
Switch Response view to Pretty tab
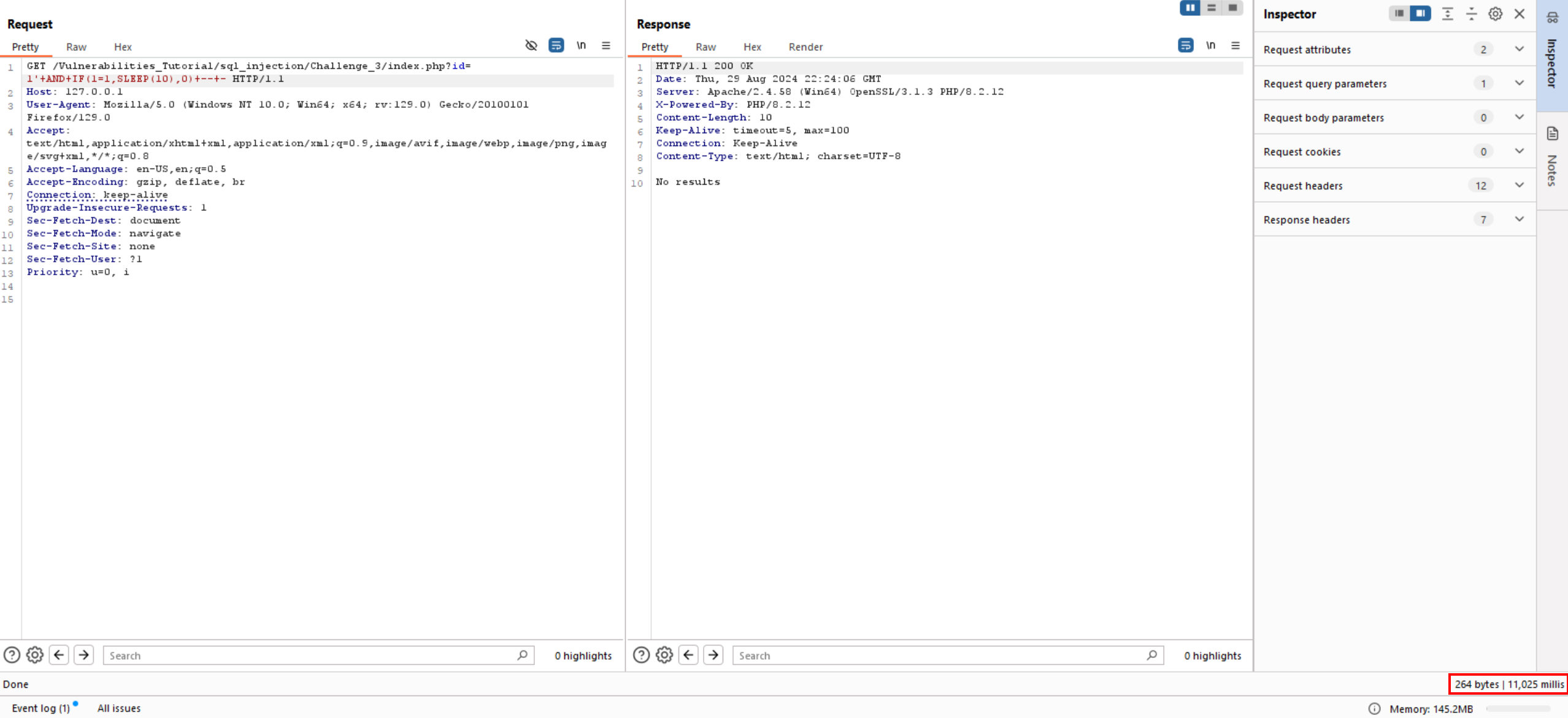click(655, 47)
